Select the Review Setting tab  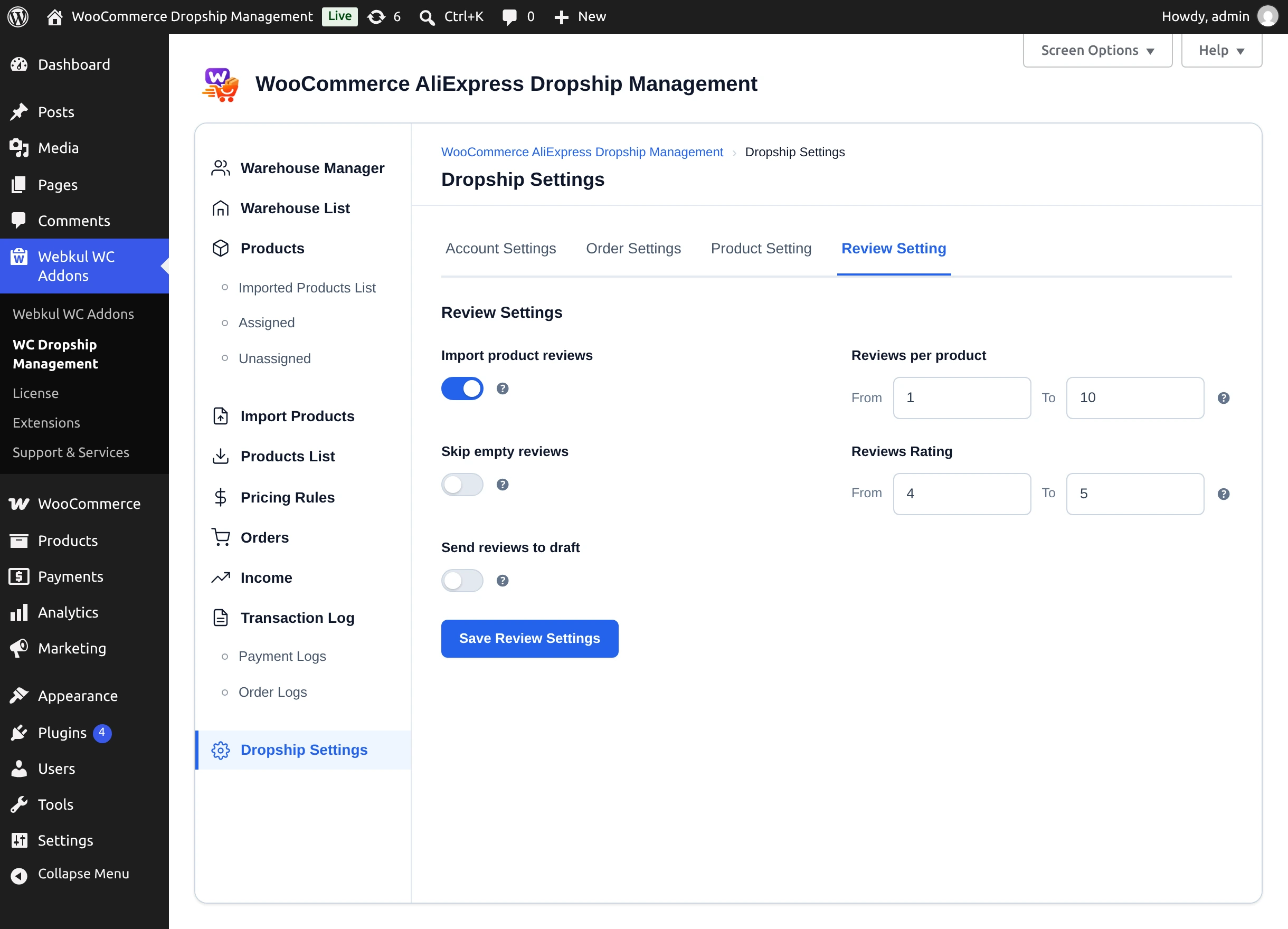pos(893,249)
